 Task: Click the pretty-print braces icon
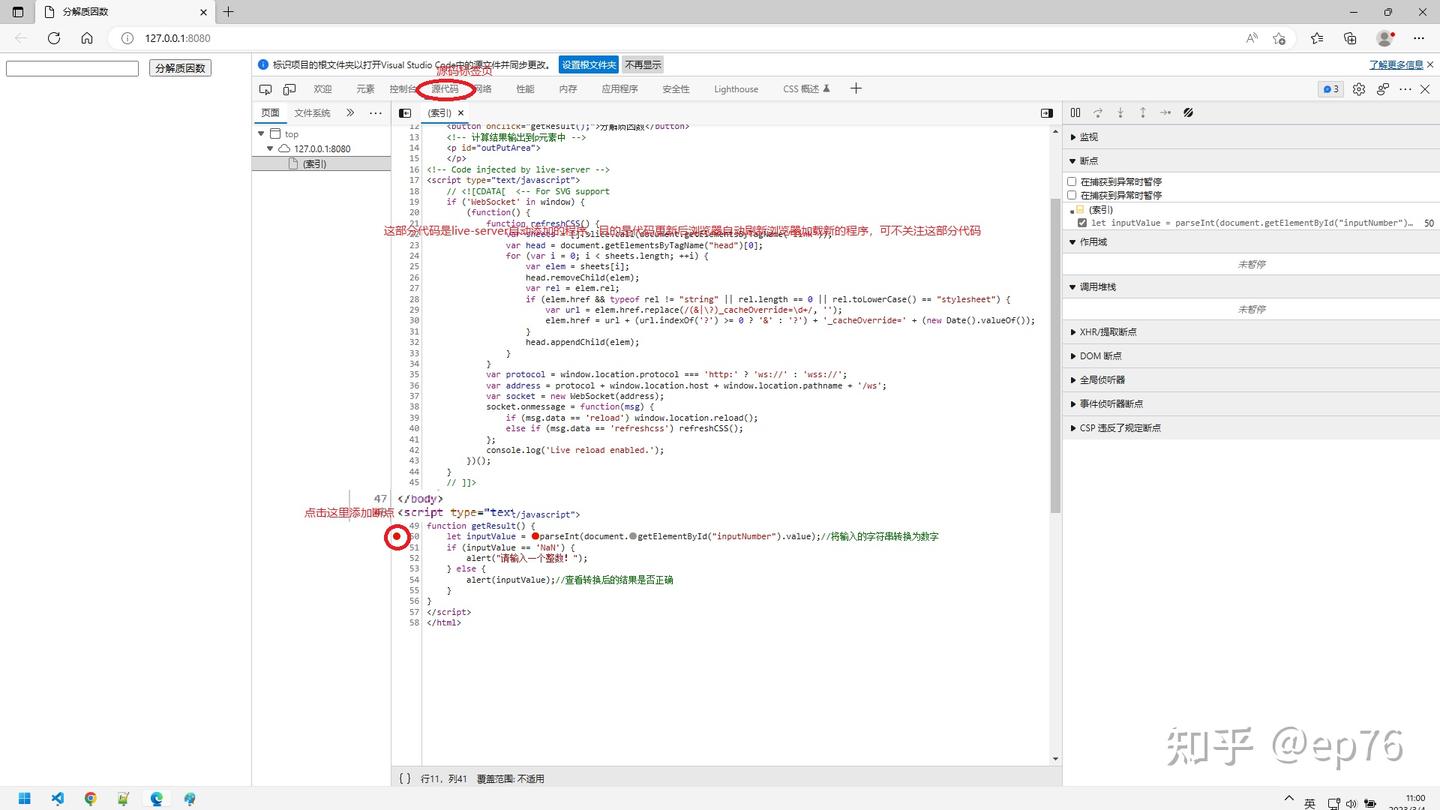[404, 778]
